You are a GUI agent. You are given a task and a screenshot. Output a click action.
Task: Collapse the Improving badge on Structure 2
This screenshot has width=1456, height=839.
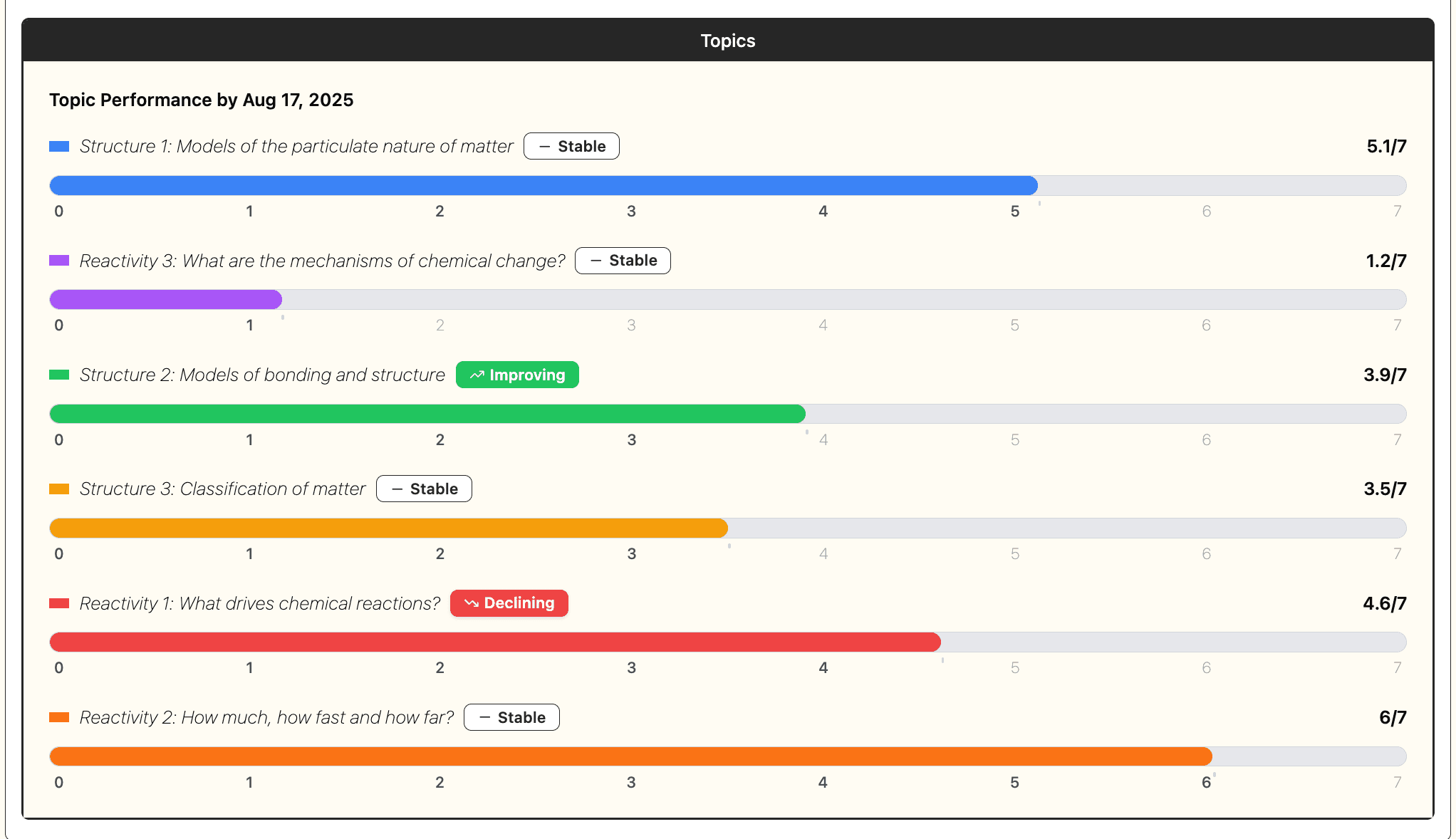[517, 375]
